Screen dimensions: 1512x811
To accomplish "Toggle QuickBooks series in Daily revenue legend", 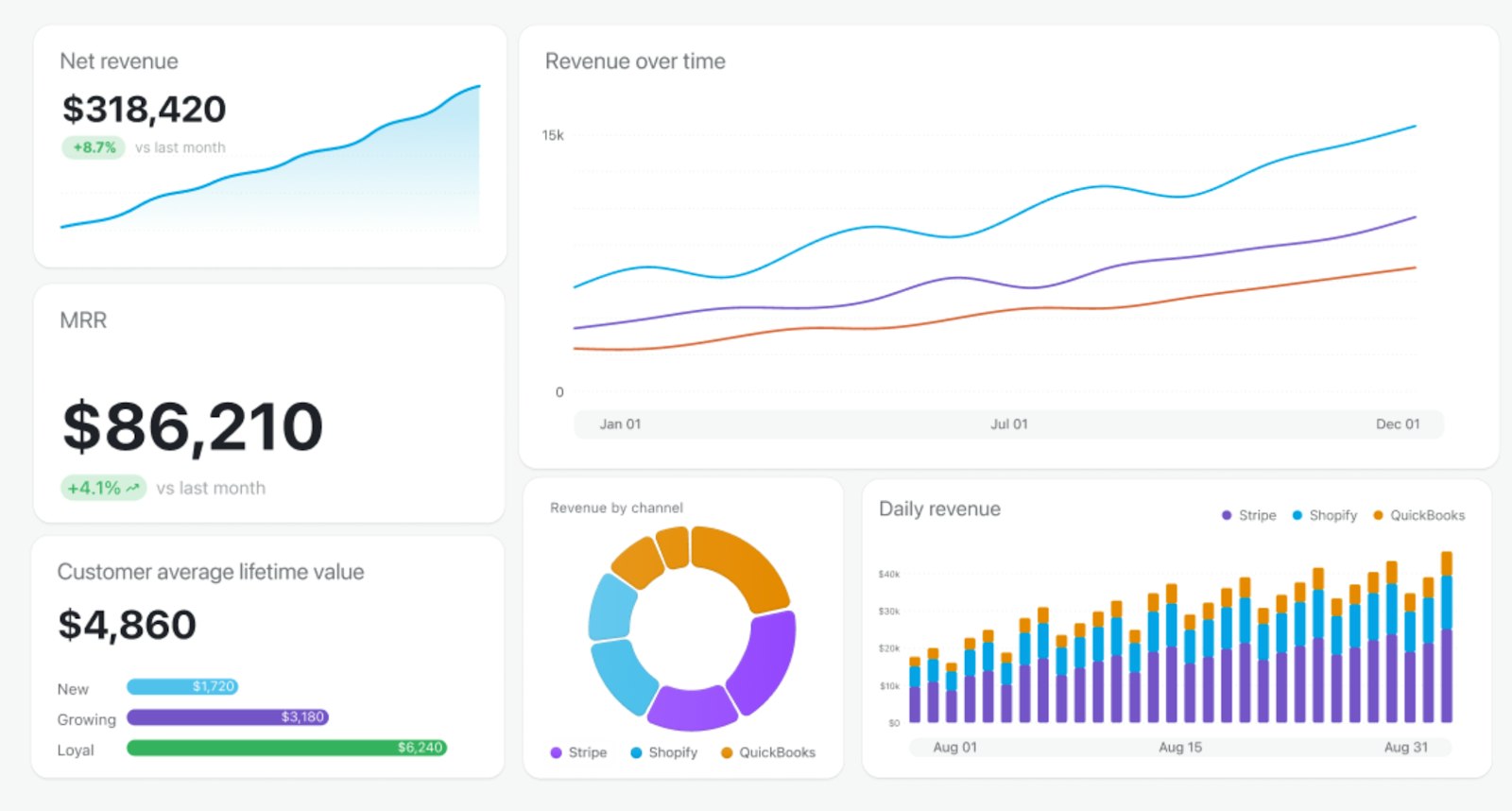I will pyautogui.click(x=1418, y=515).
